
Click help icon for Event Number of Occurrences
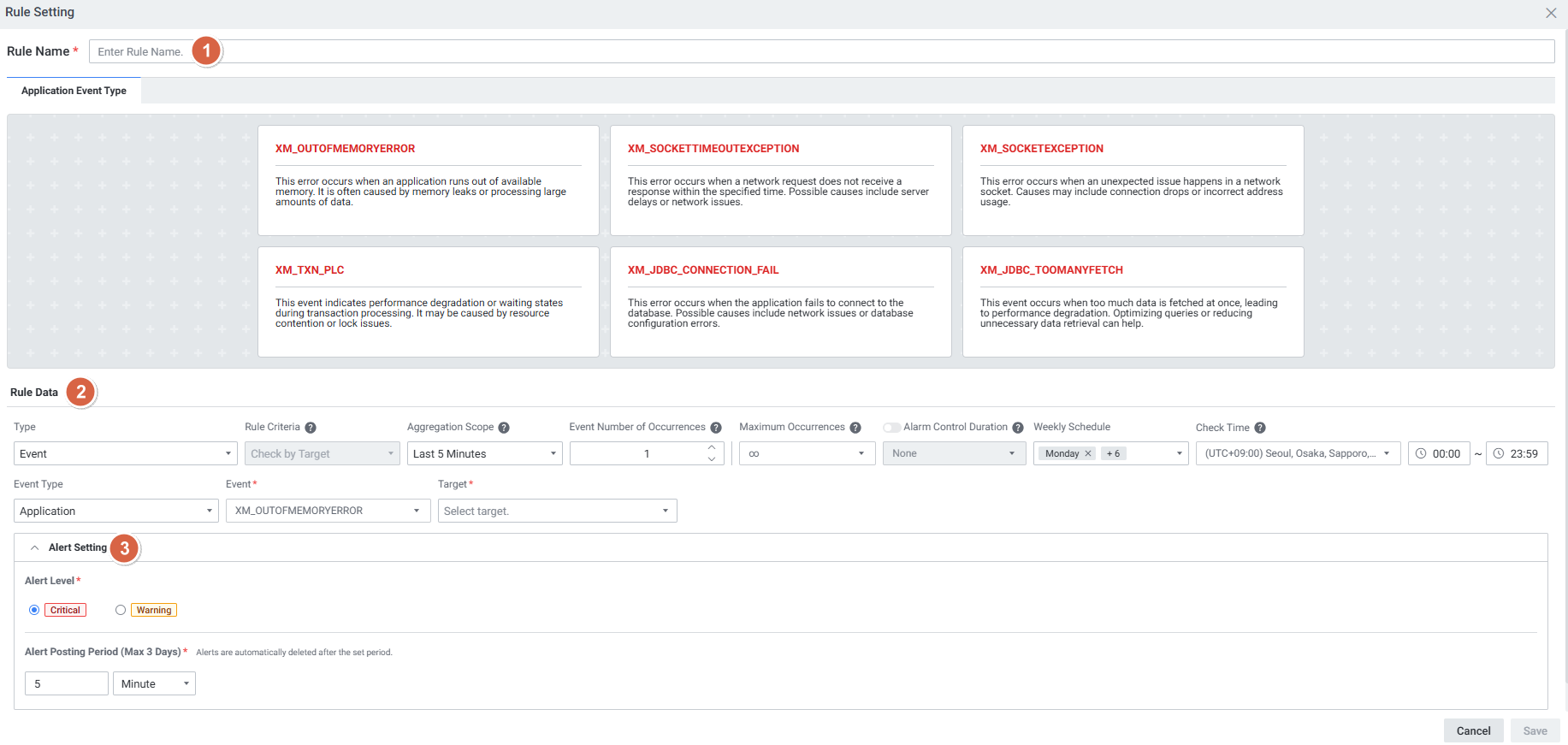point(716,428)
